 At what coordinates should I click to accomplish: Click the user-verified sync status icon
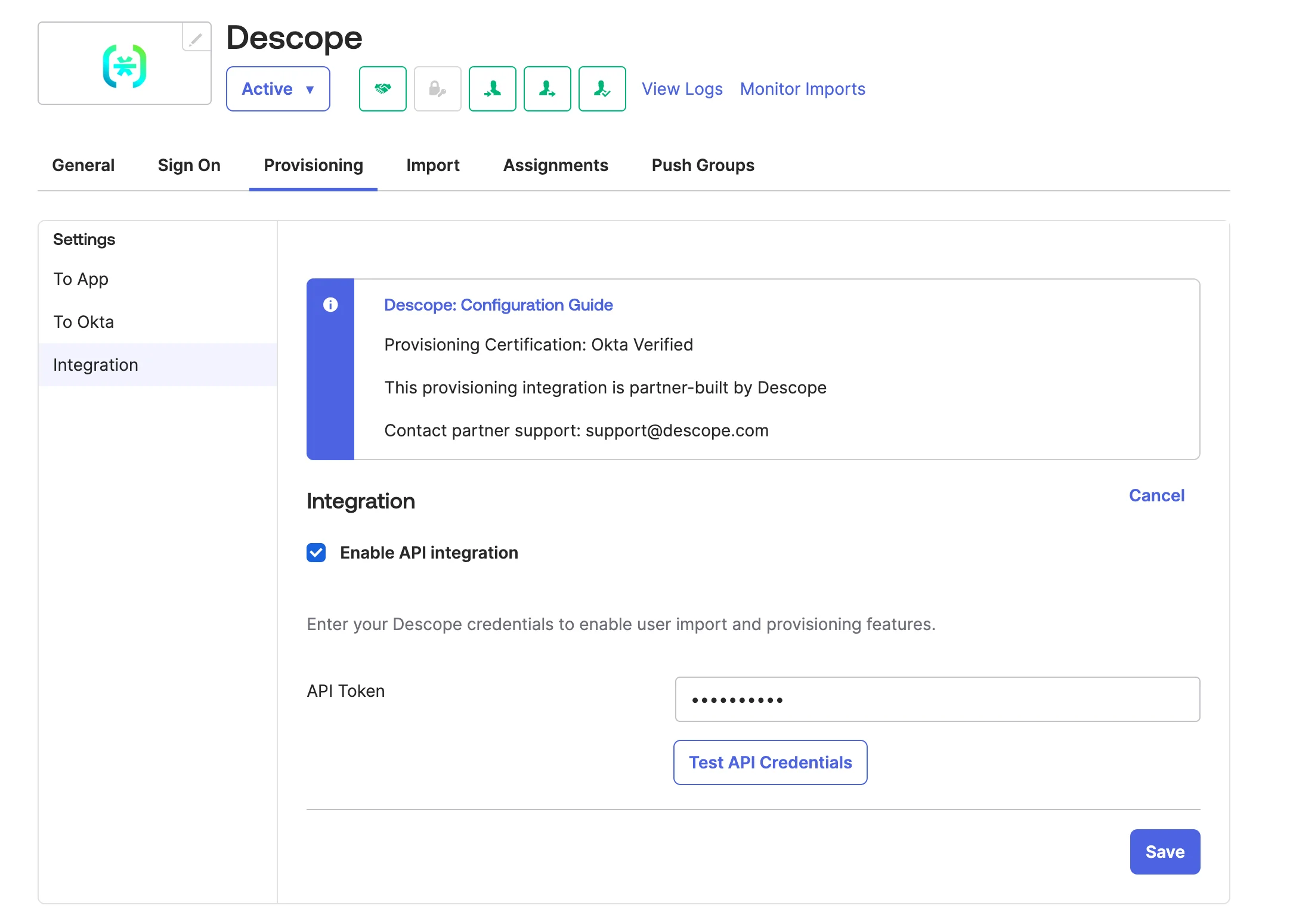click(x=602, y=88)
